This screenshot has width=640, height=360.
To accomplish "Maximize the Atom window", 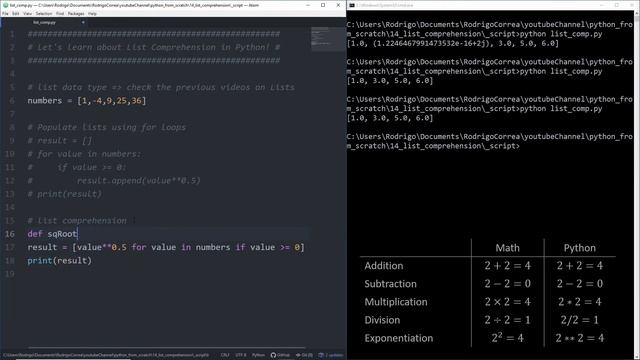I will [323, 5].
